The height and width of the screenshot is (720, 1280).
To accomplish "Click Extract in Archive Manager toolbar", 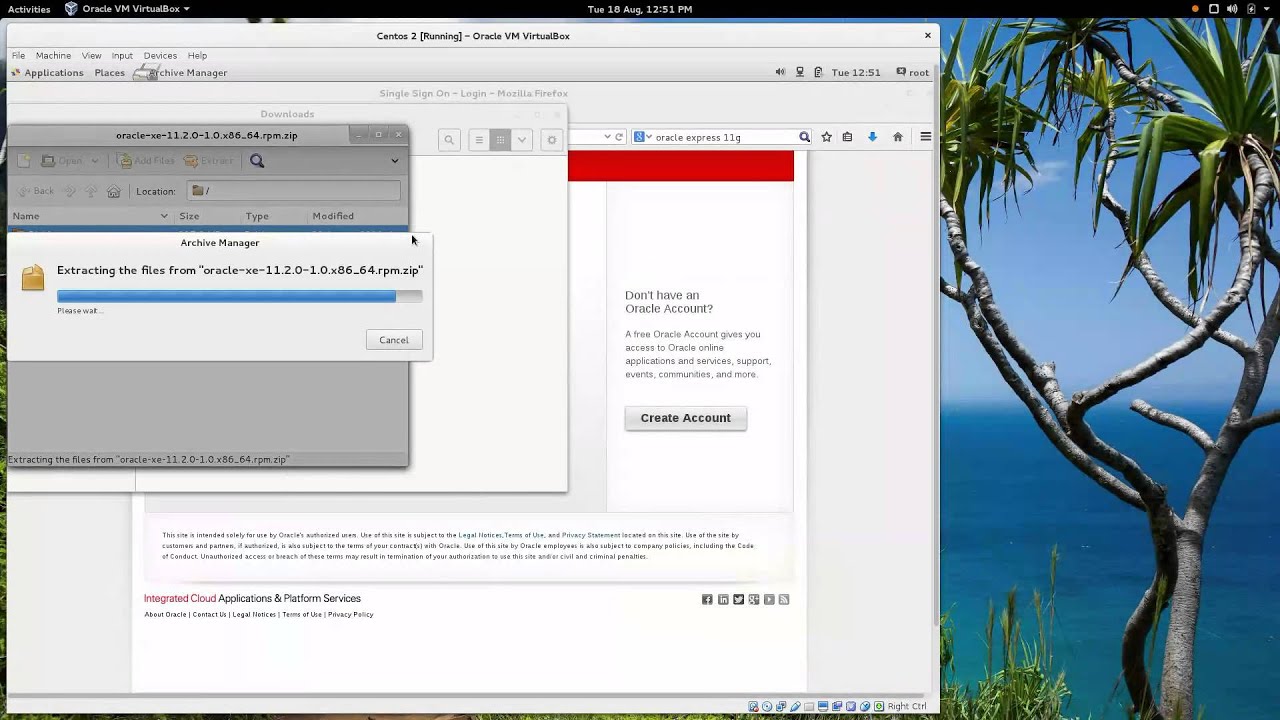I will click(208, 161).
